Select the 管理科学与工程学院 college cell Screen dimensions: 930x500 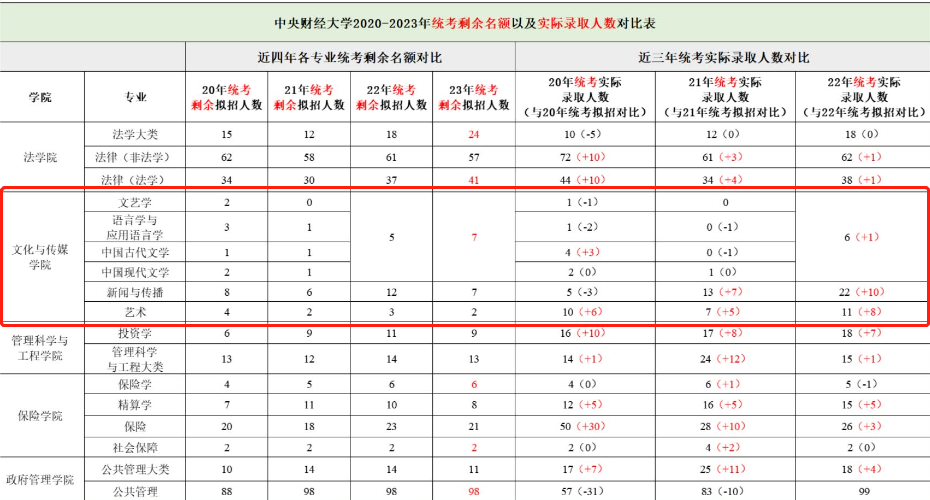pyautogui.click(x=43, y=348)
